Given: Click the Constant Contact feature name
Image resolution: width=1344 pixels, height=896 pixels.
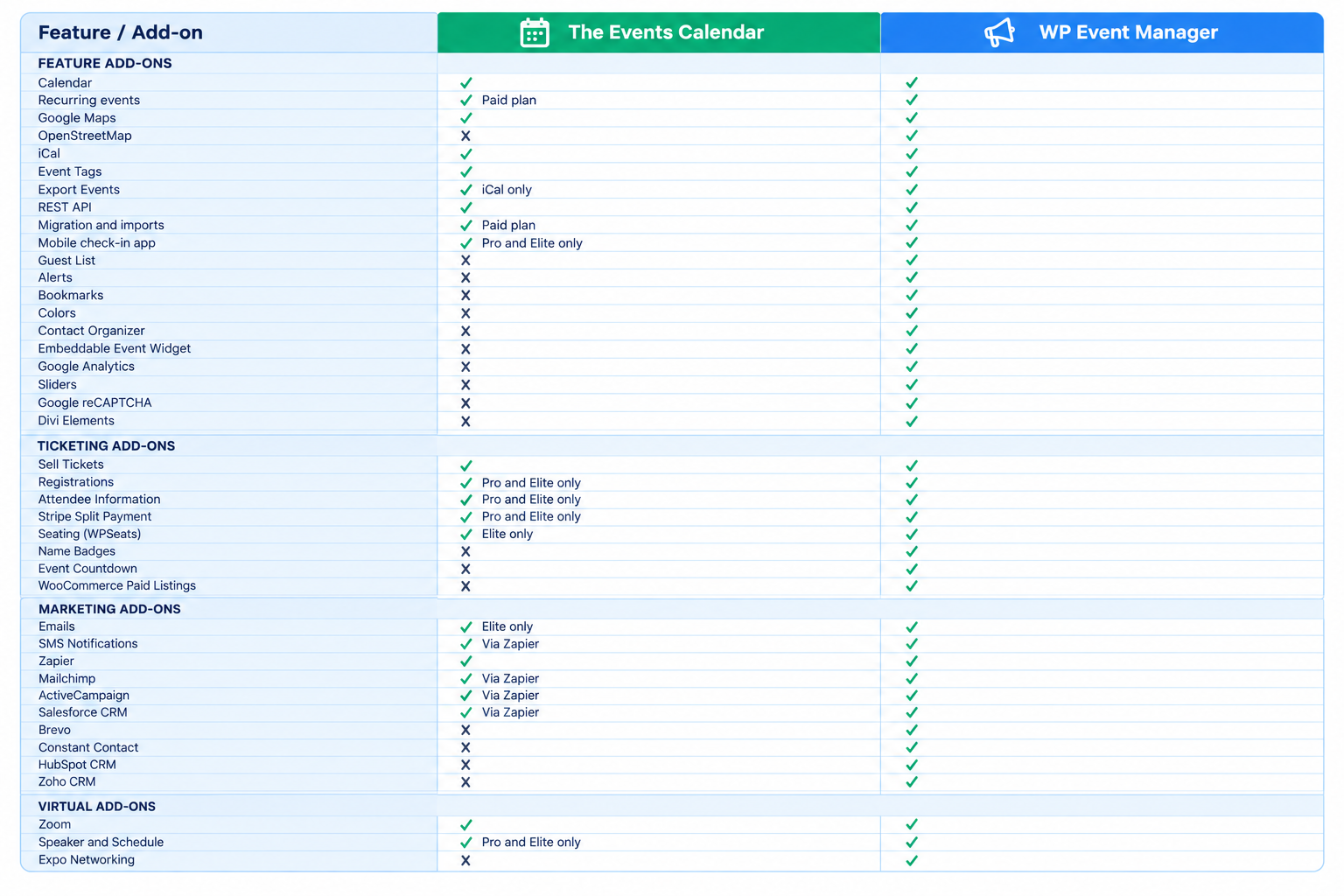Looking at the screenshot, I should [88, 747].
